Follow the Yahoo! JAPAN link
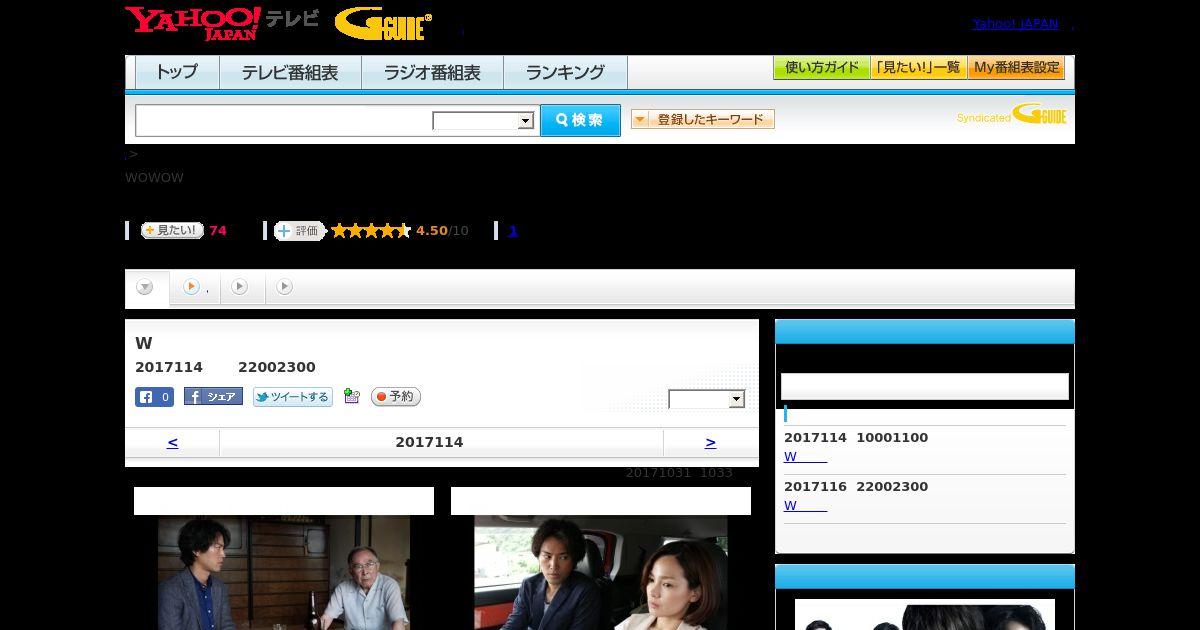Screen dimensions: 1200x630 point(1015,23)
